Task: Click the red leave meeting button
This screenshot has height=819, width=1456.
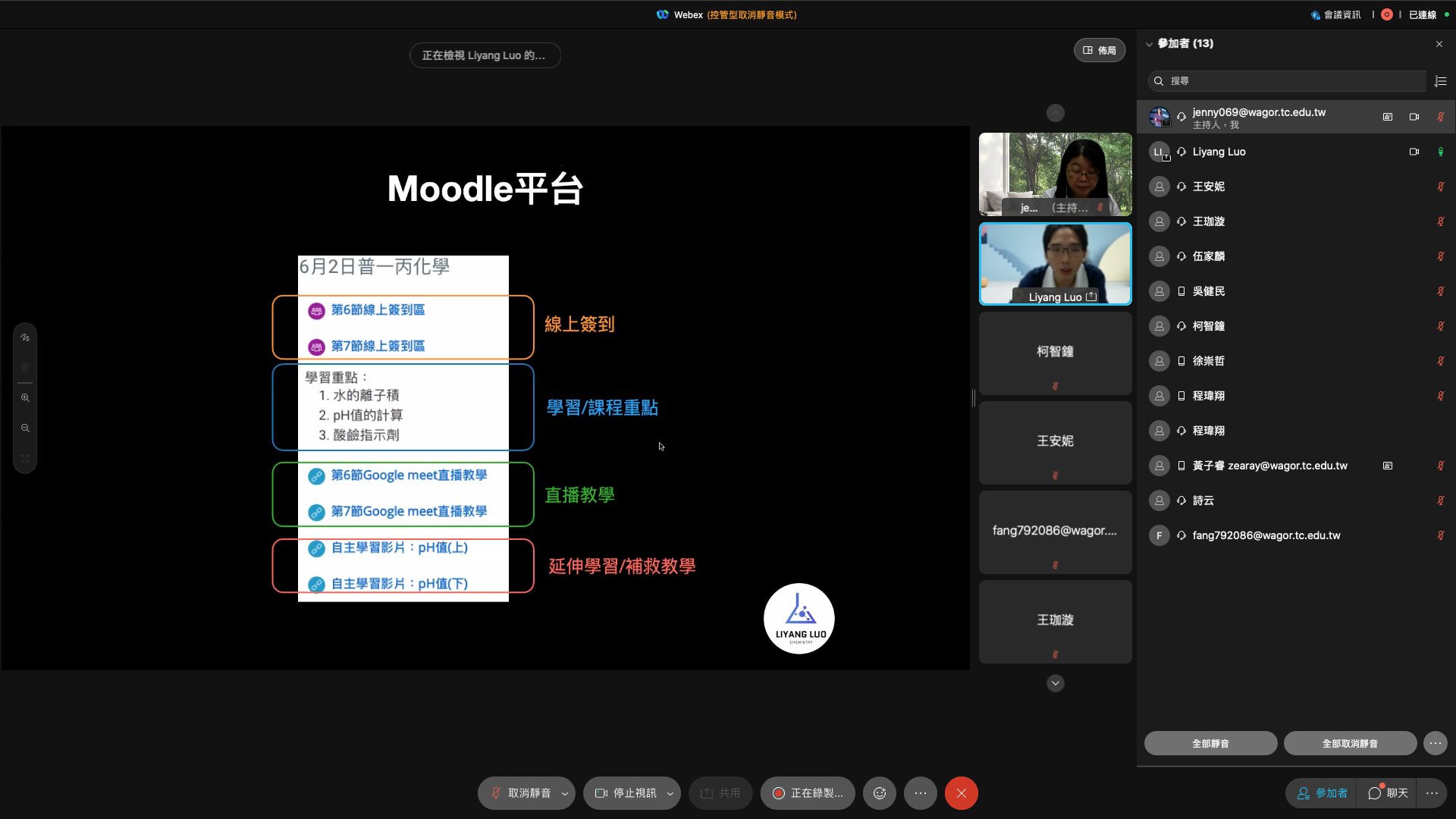Action: click(x=961, y=793)
